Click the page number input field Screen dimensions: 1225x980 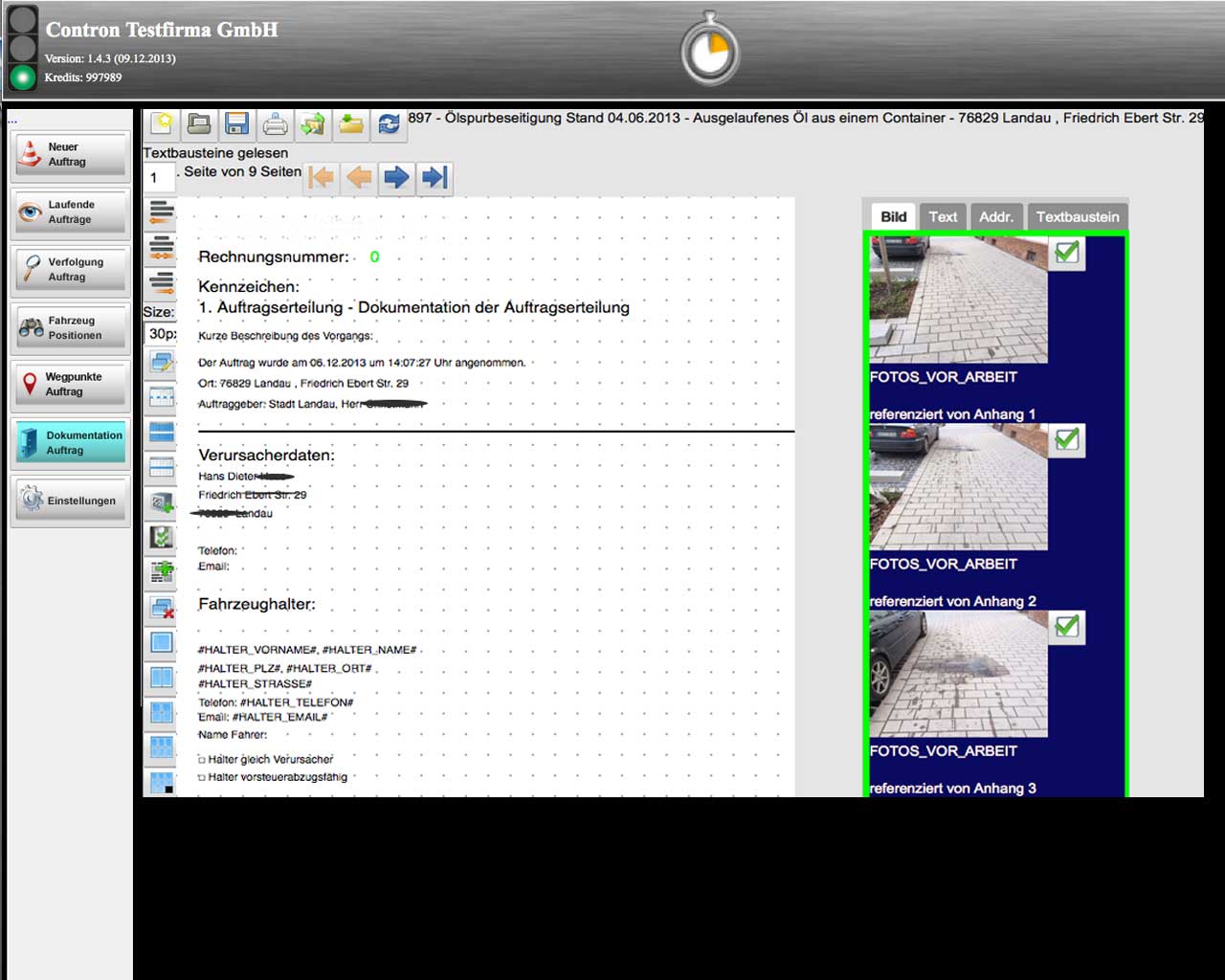pos(159,177)
